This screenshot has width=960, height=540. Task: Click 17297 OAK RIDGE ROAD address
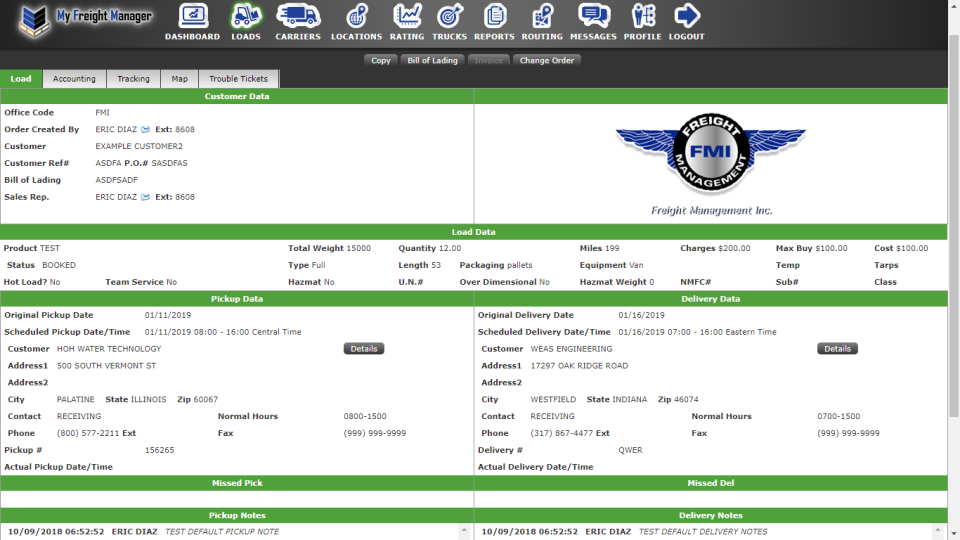click(x=579, y=366)
